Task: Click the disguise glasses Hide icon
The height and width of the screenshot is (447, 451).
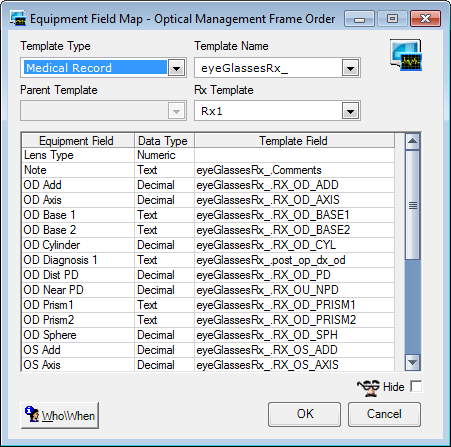Action: (368, 388)
